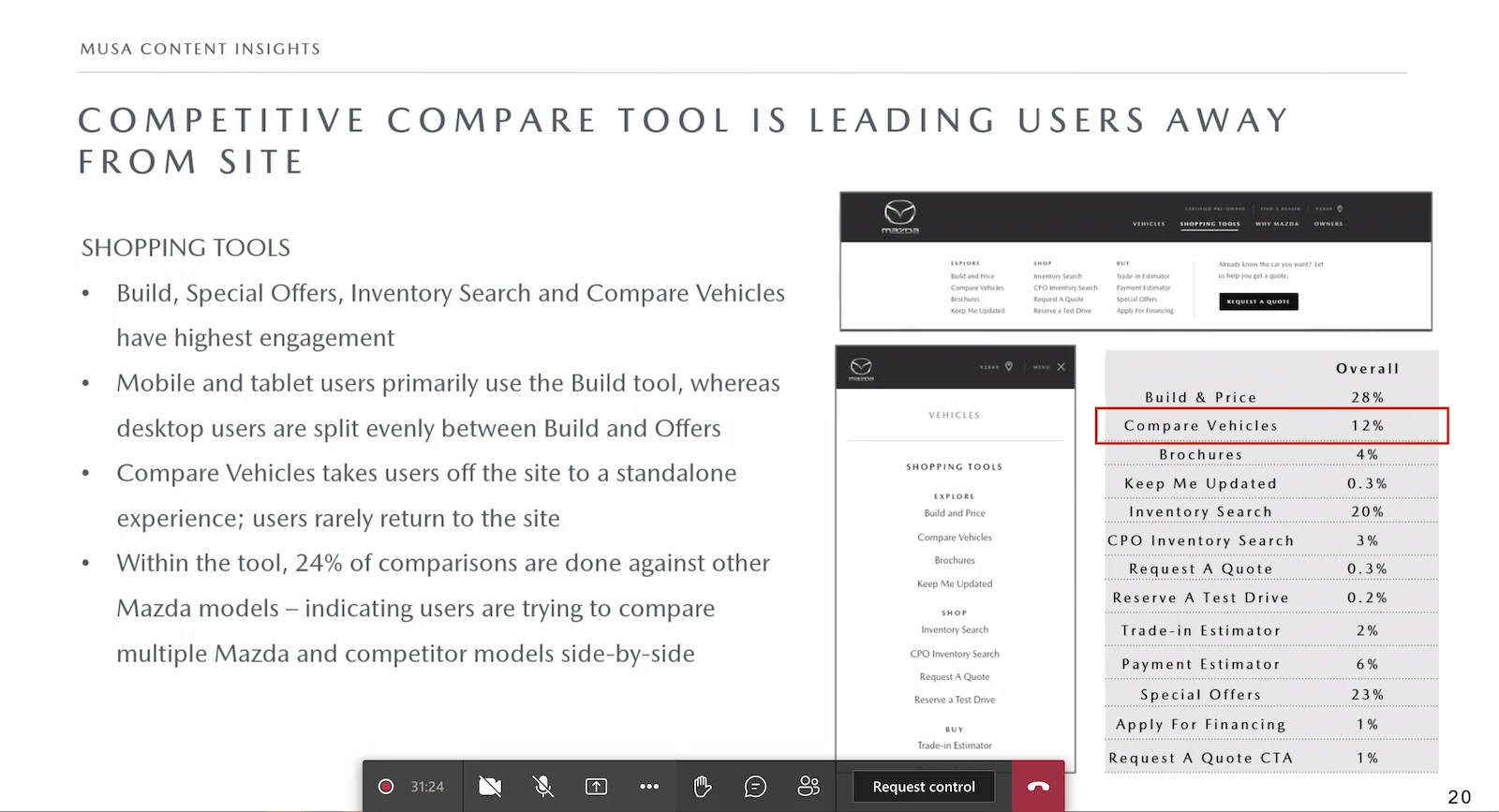Show the meeting chat panel
The width and height of the screenshot is (1499, 812).
coord(755,787)
